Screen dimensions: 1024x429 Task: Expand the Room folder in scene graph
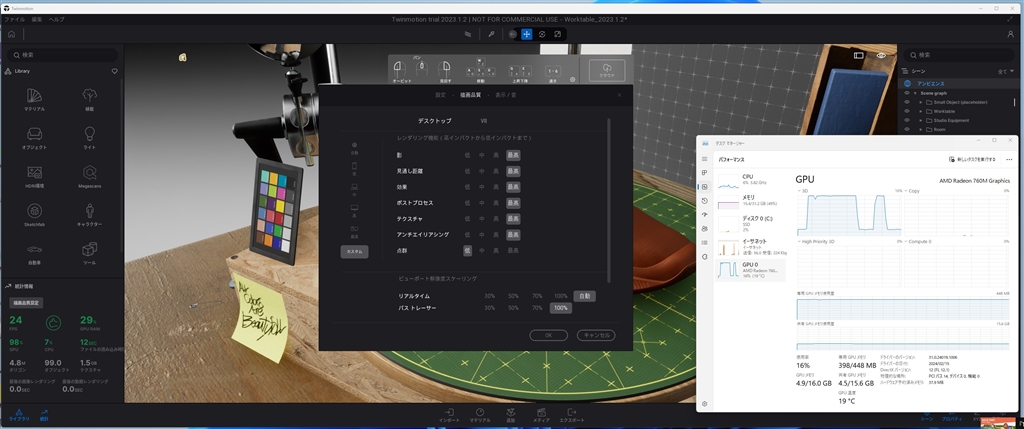pos(921,129)
